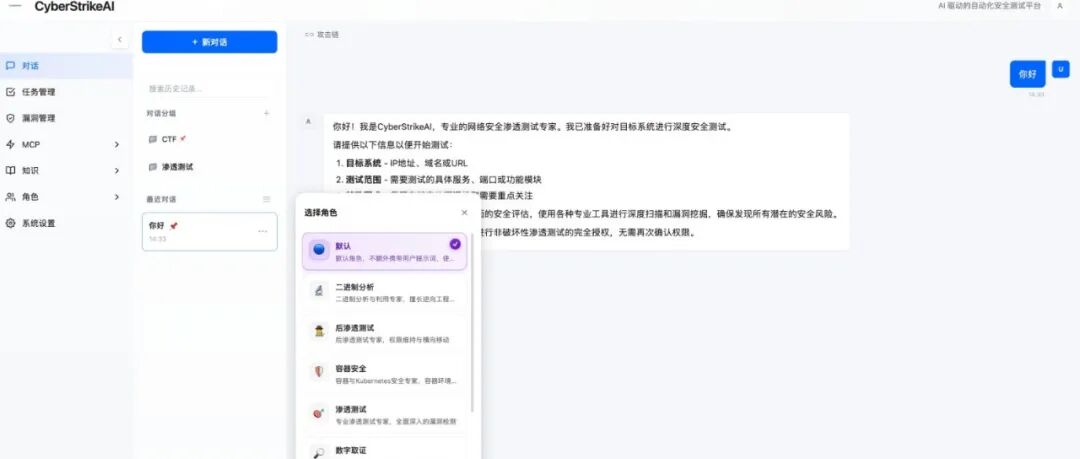Close the 选择角色 role picker
1080x459 pixels.
pos(464,213)
